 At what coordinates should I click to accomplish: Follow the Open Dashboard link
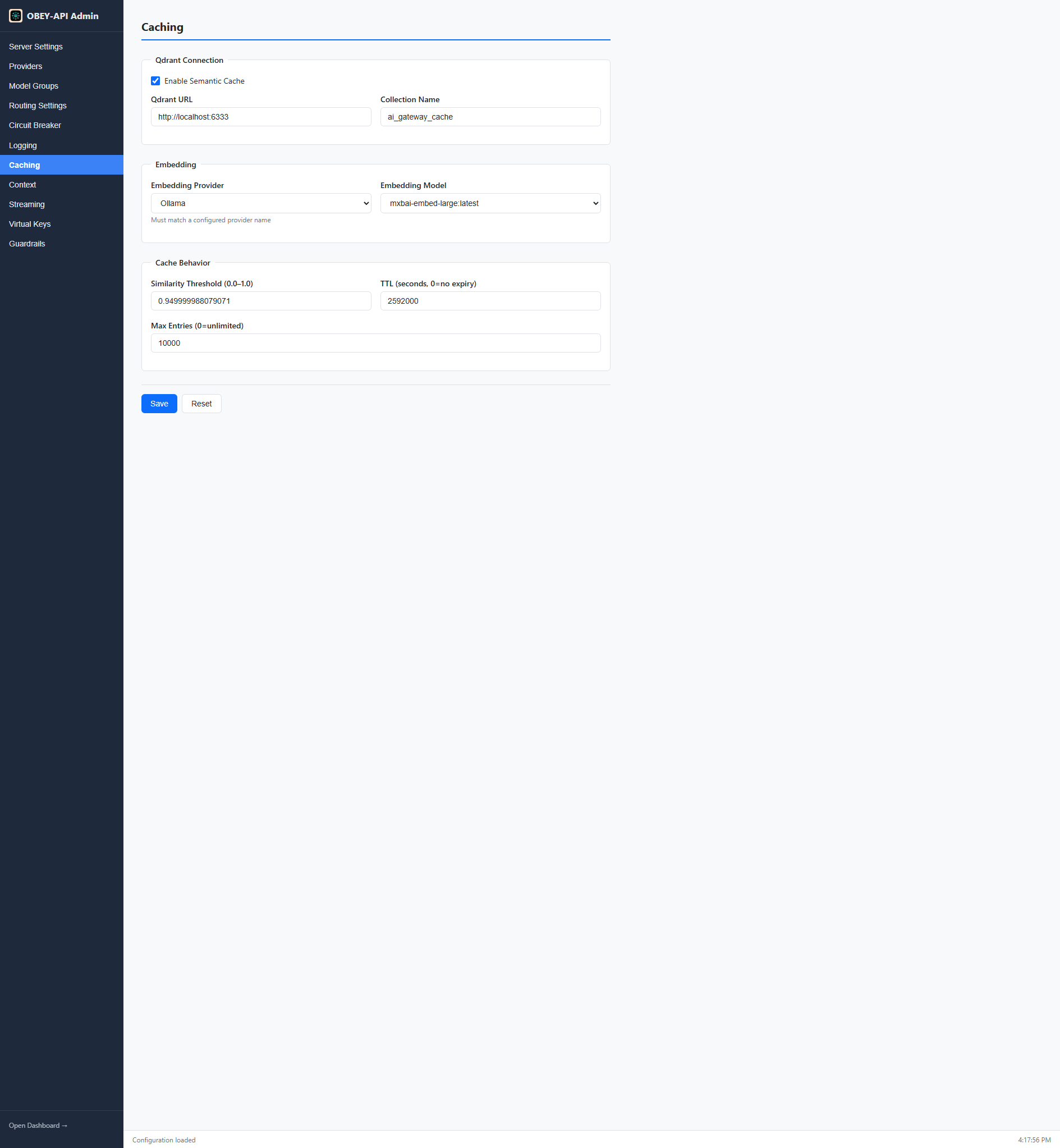pyautogui.click(x=38, y=1125)
